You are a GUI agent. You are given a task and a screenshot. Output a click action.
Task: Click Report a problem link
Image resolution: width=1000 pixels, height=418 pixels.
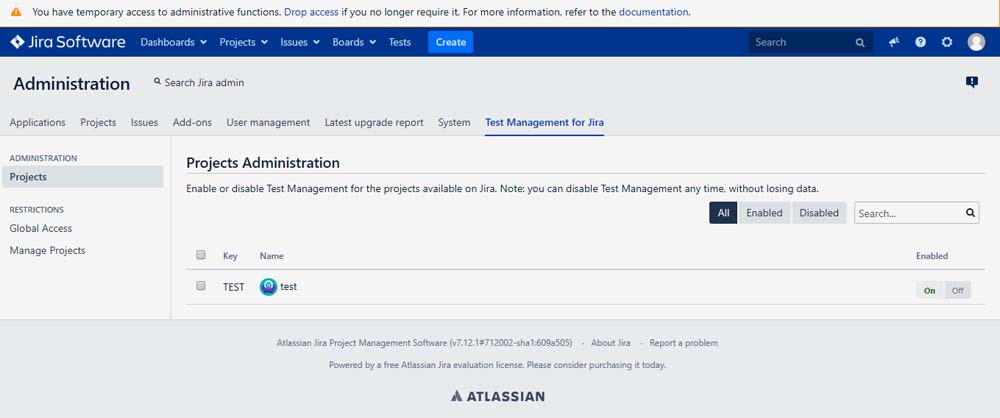pyautogui.click(x=684, y=343)
